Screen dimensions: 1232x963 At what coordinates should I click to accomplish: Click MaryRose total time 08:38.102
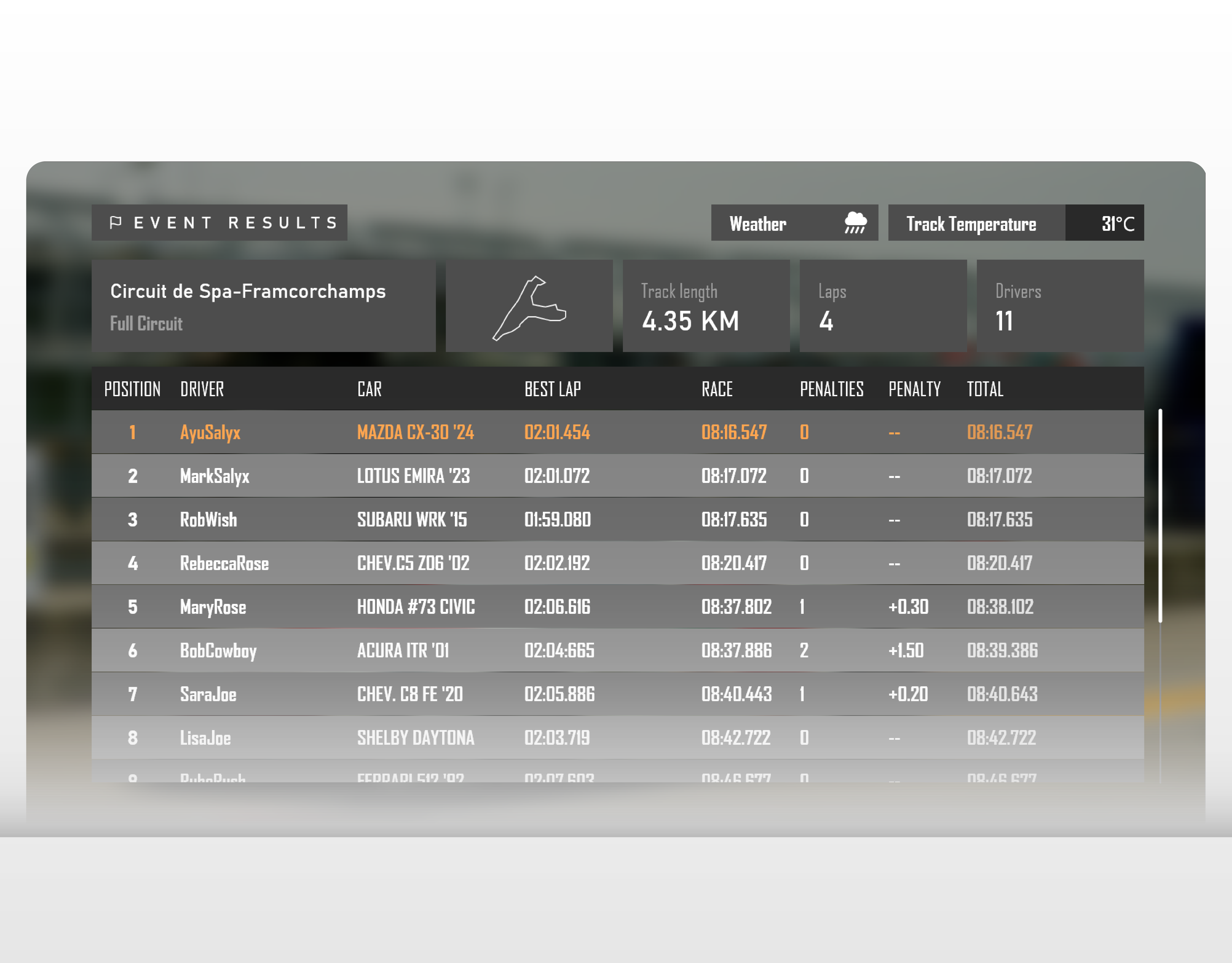point(1000,606)
